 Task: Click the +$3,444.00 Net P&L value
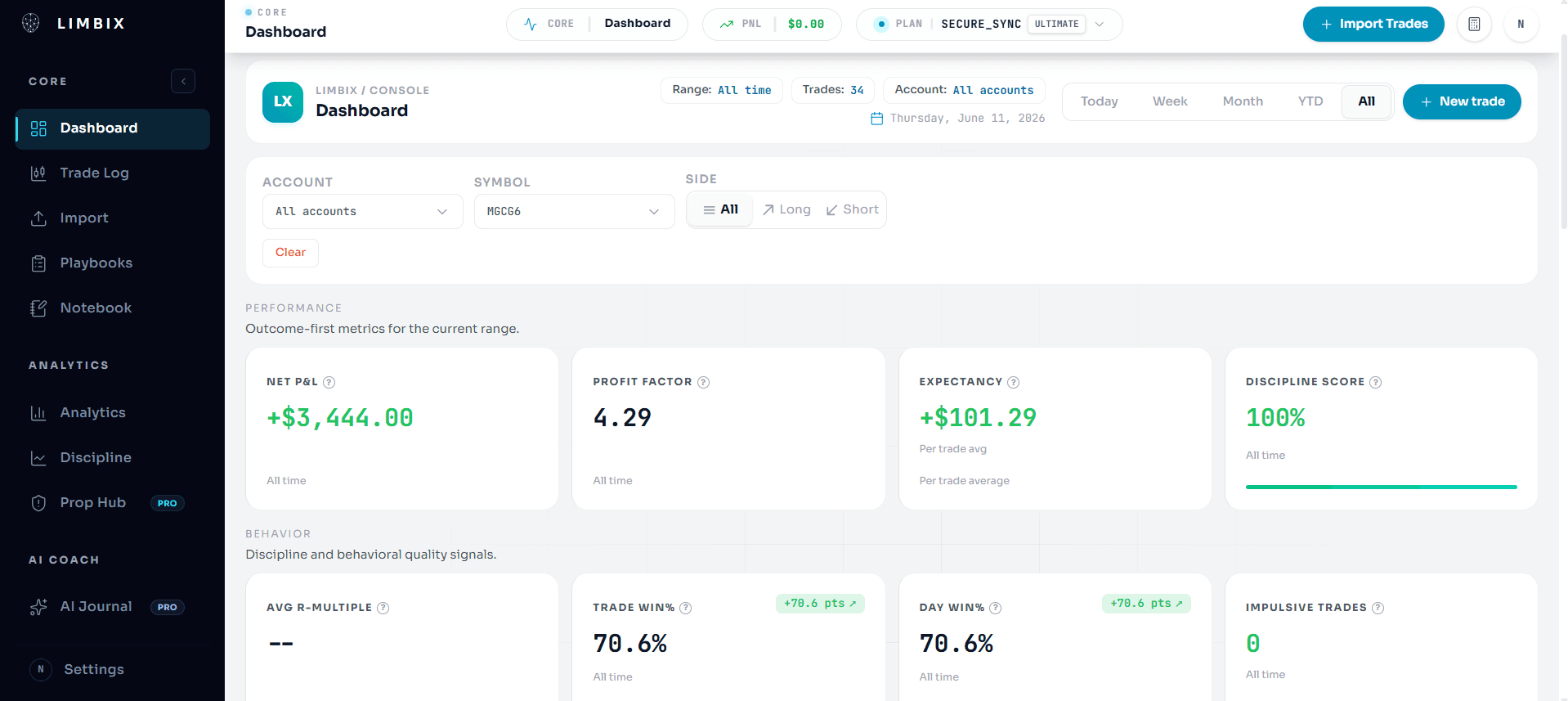tap(340, 418)
